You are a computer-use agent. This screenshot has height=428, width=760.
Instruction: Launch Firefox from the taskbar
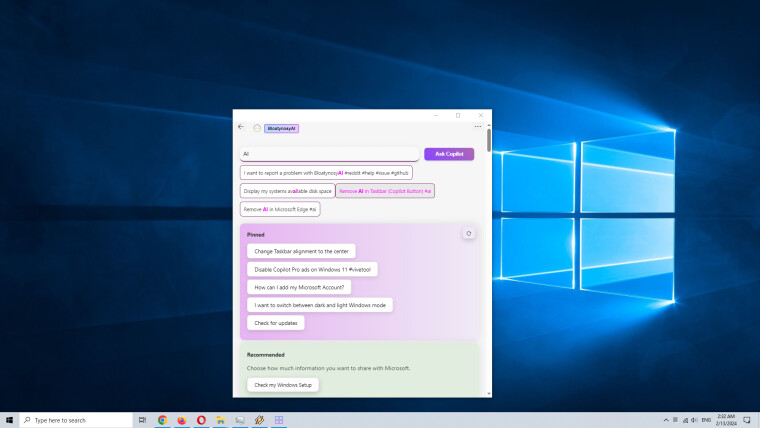coord(181,420)
